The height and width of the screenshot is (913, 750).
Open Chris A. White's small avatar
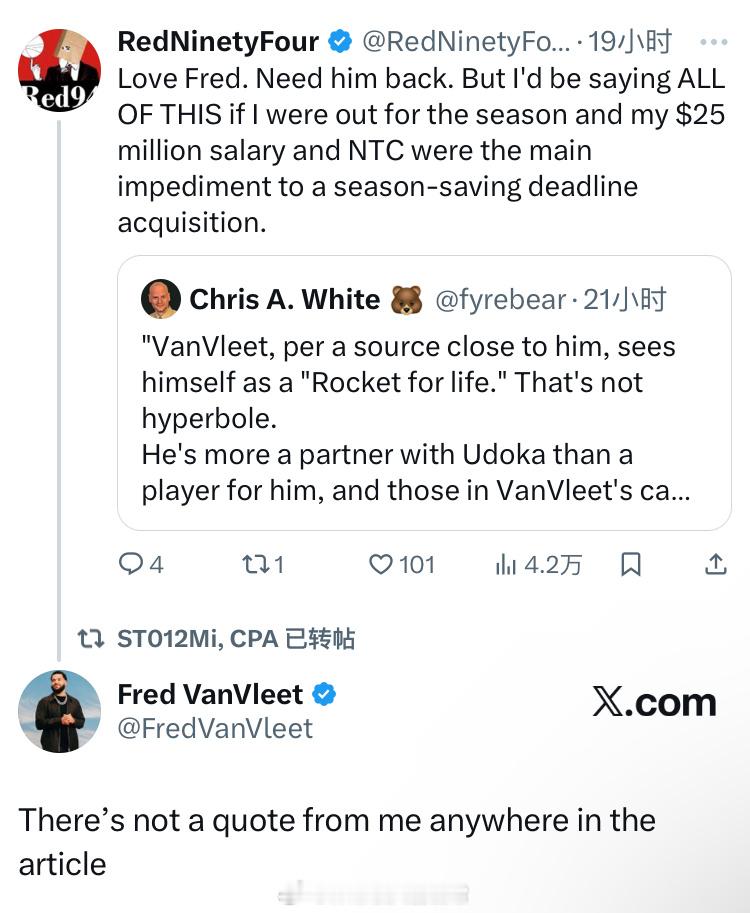tap(161, 299)
